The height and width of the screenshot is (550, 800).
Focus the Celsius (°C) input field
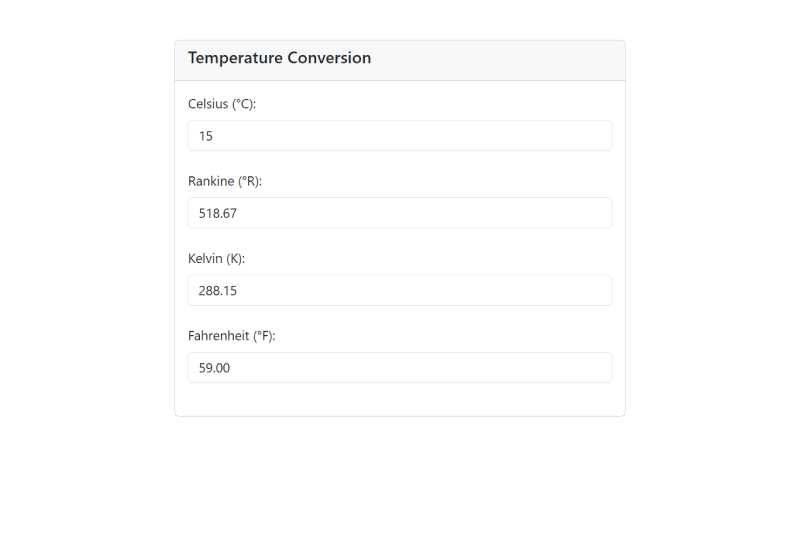click(400, 136)
